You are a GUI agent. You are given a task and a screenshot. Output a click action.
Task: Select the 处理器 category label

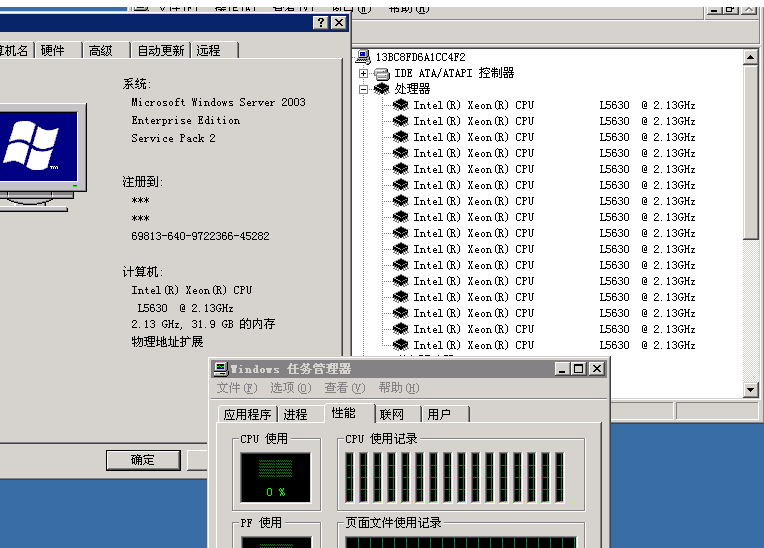tap(412, 89)
